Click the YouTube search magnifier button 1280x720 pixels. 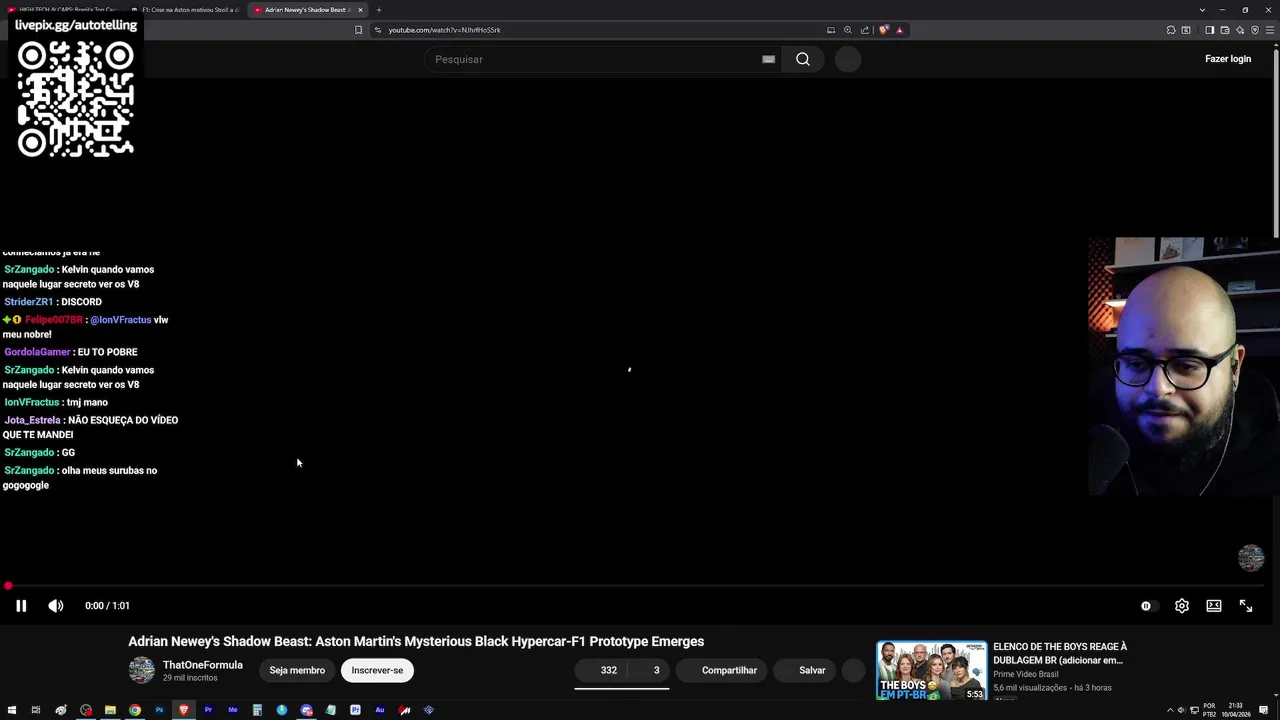point(803,59)
